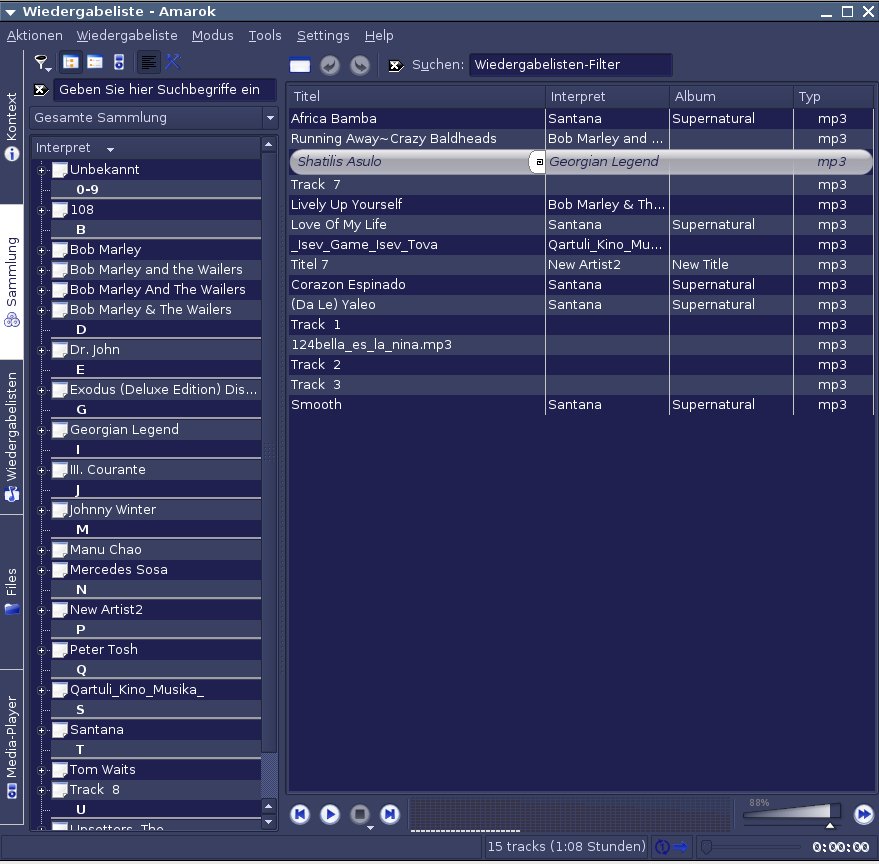Select New Artist2 in the collection tree
This screenshot has width=879, height=864.
coord(106,610)
